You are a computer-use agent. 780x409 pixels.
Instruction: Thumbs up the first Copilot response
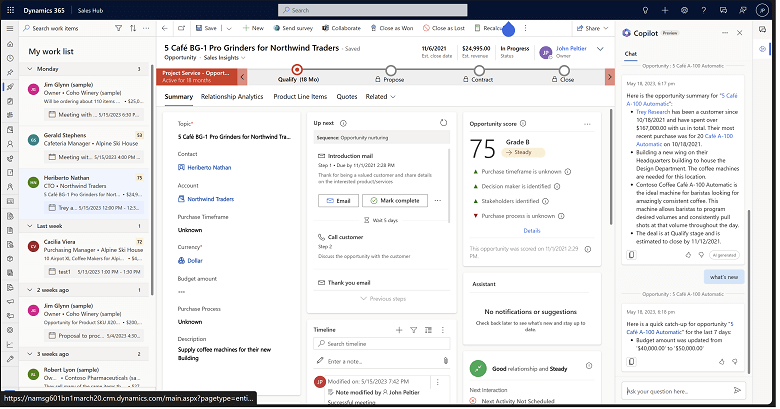(688, 255)
